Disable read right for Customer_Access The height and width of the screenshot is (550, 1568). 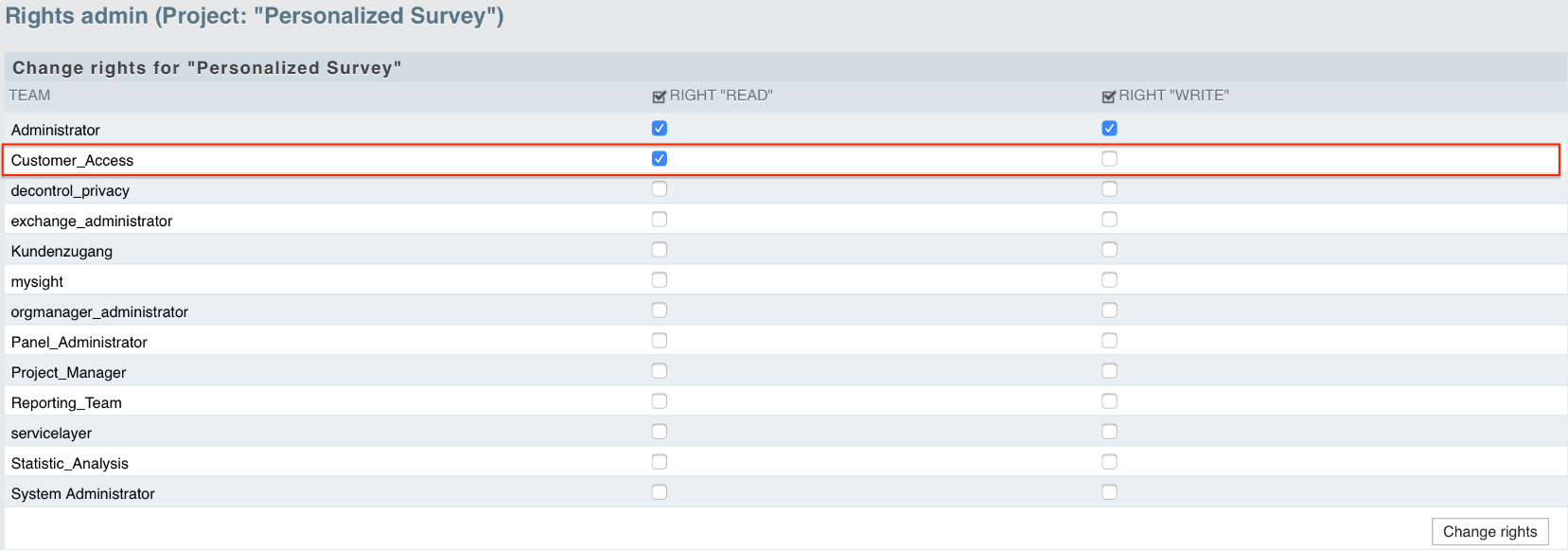coord(660,159)
